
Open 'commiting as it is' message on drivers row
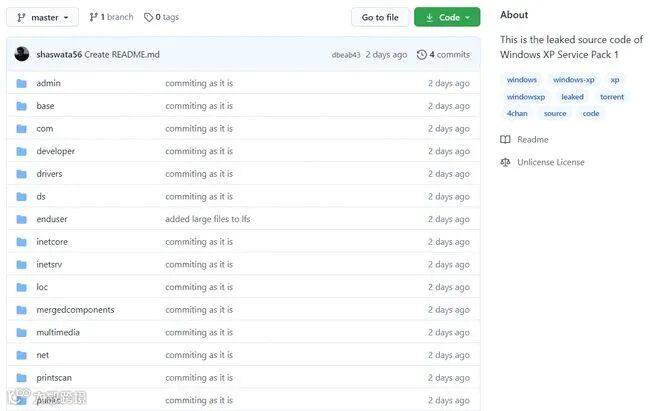199,174
